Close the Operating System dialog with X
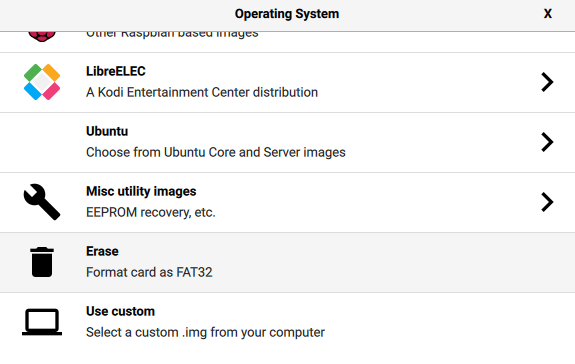The image size is (575, 364). [x=547, y=14]
